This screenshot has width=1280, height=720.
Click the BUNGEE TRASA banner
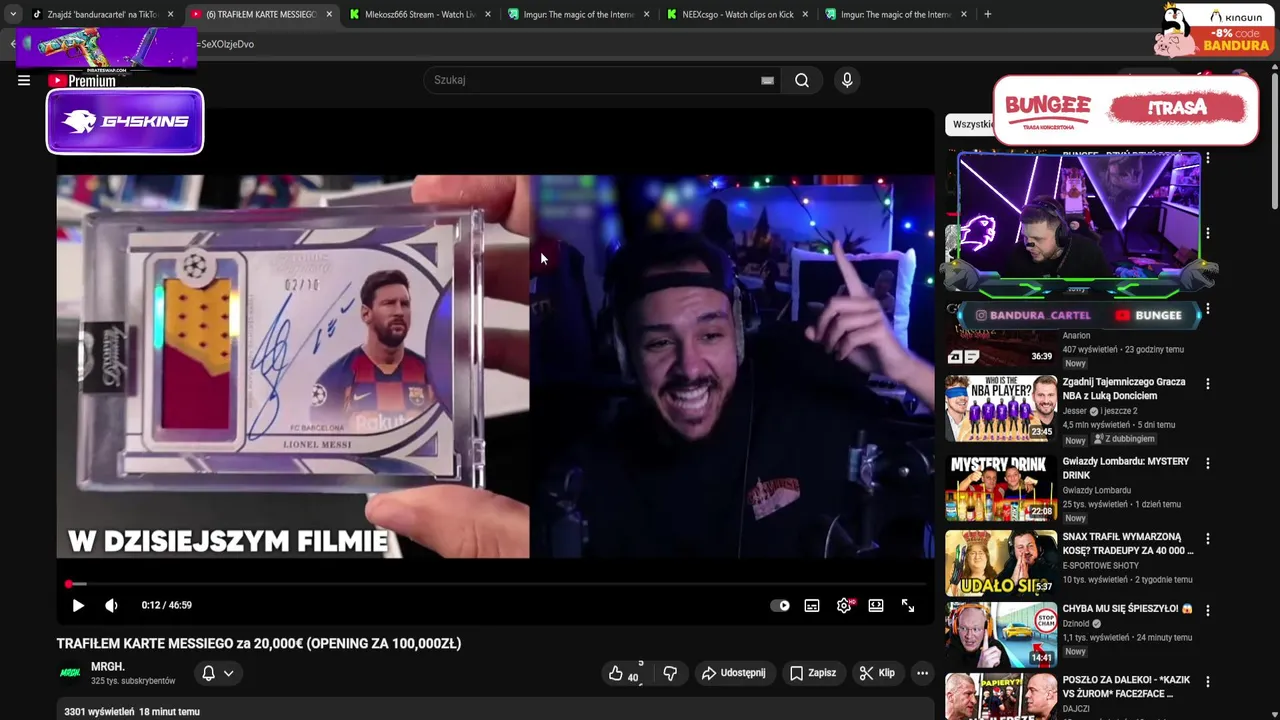coord(1126,110)
